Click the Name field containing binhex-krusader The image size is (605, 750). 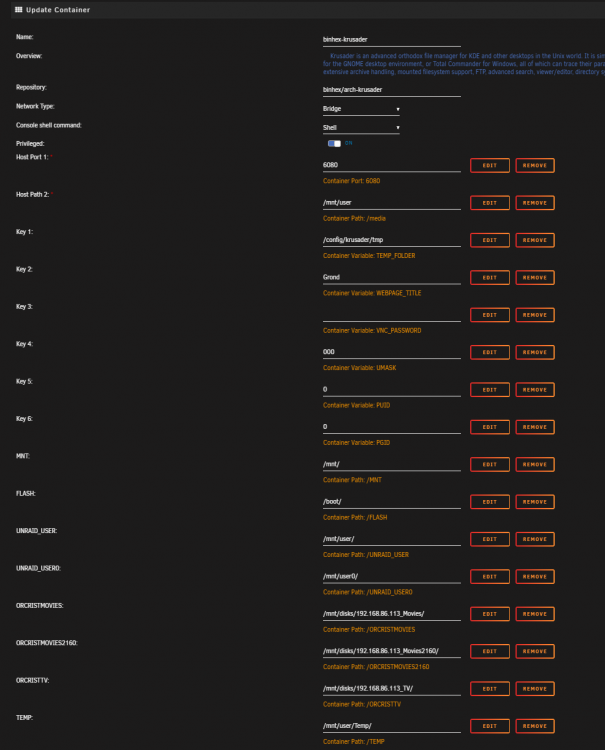(392, 40)
